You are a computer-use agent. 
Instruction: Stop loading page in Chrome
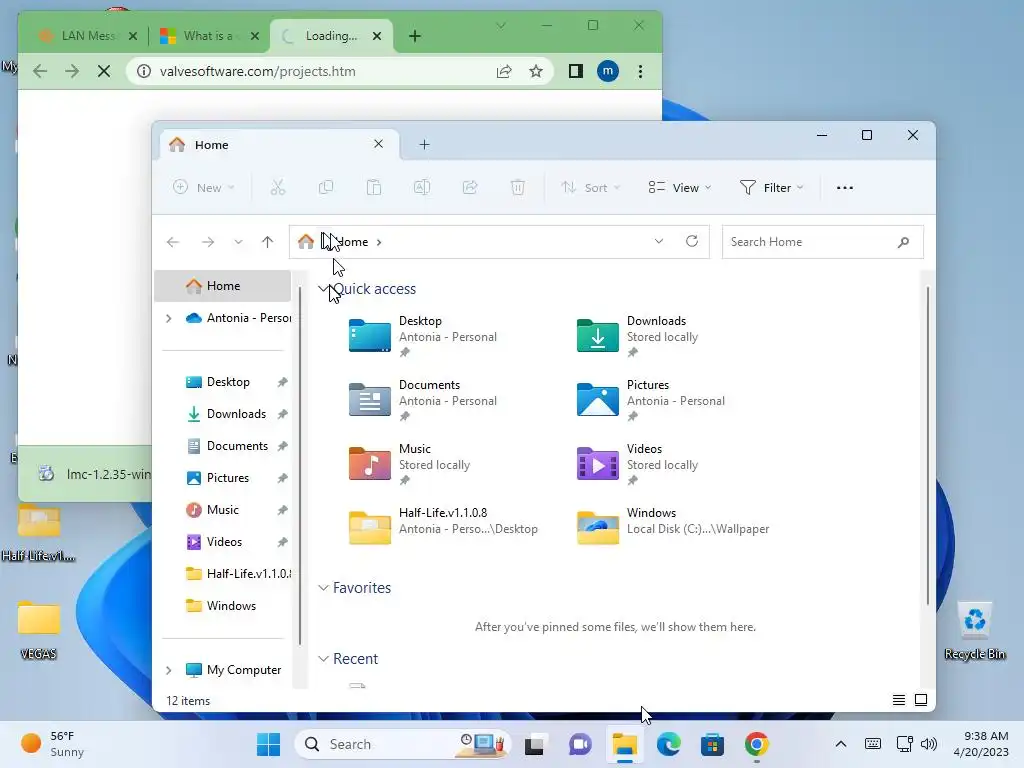103,71
